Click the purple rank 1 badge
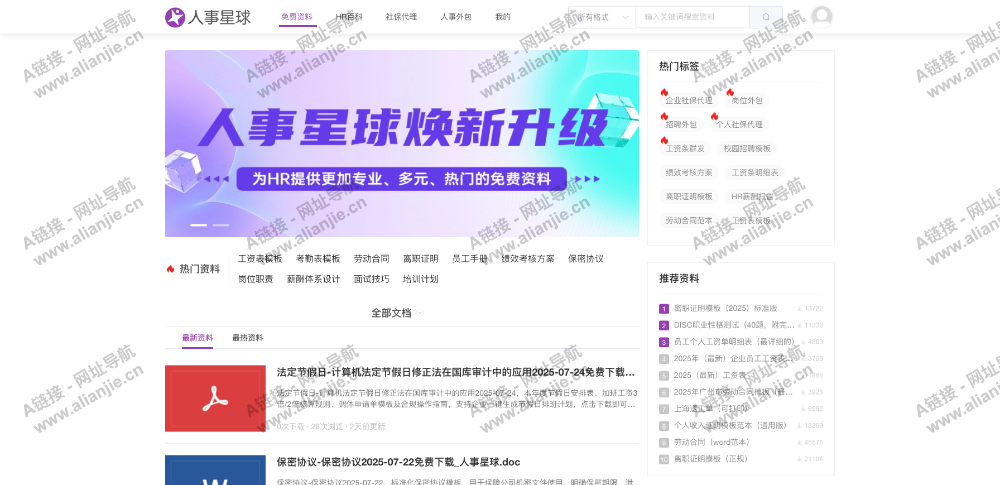 664,309
